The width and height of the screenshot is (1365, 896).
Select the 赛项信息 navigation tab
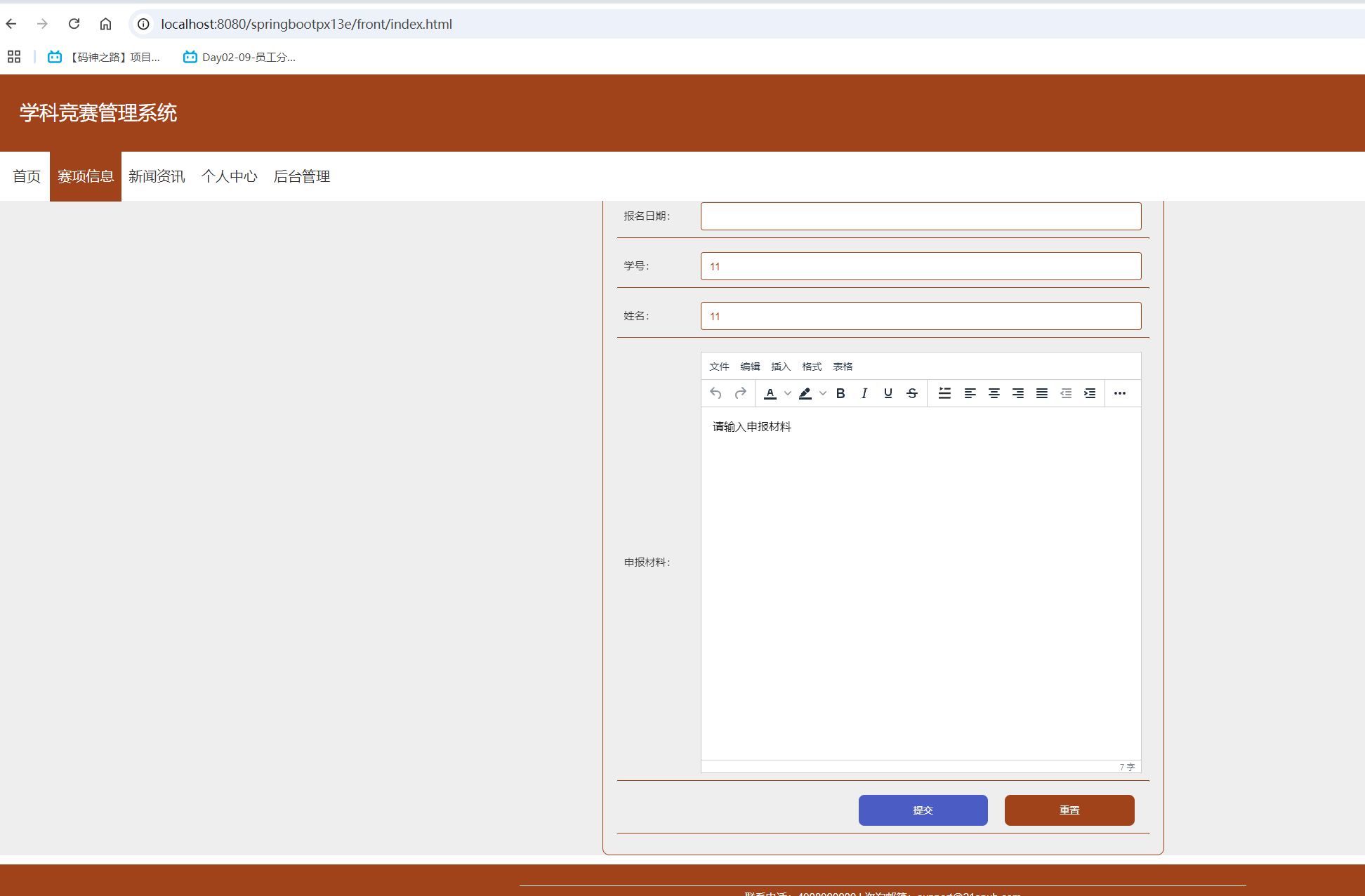86,176
